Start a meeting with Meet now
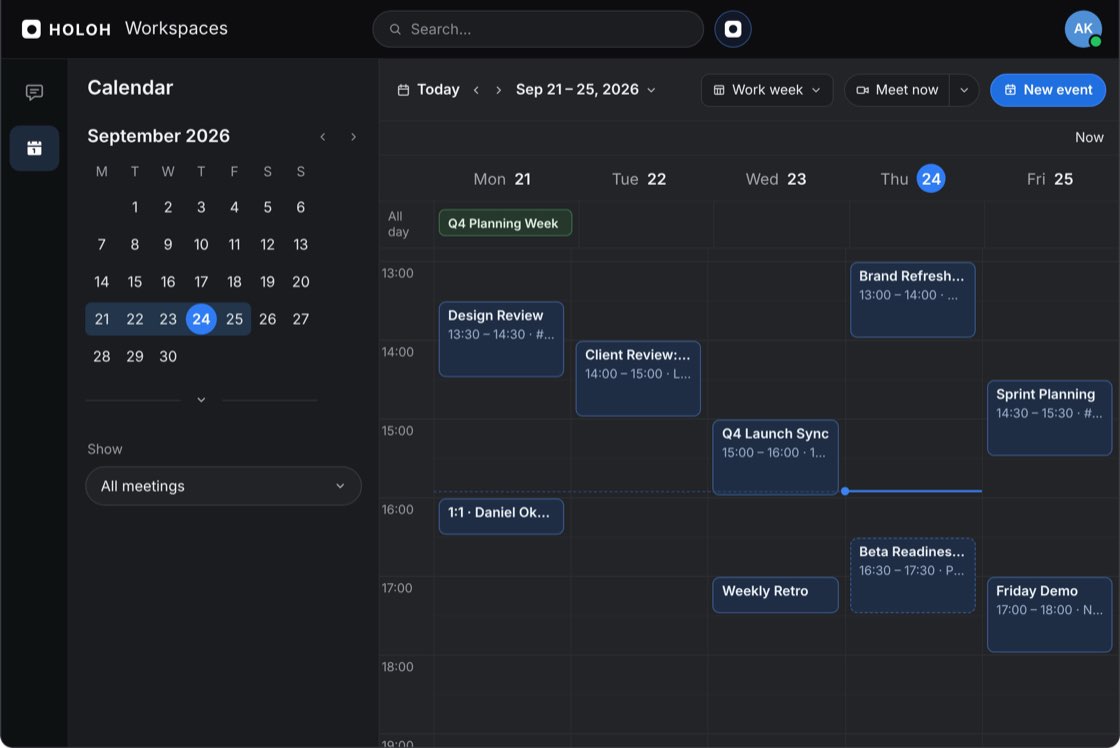 click(x=897, y=90)
